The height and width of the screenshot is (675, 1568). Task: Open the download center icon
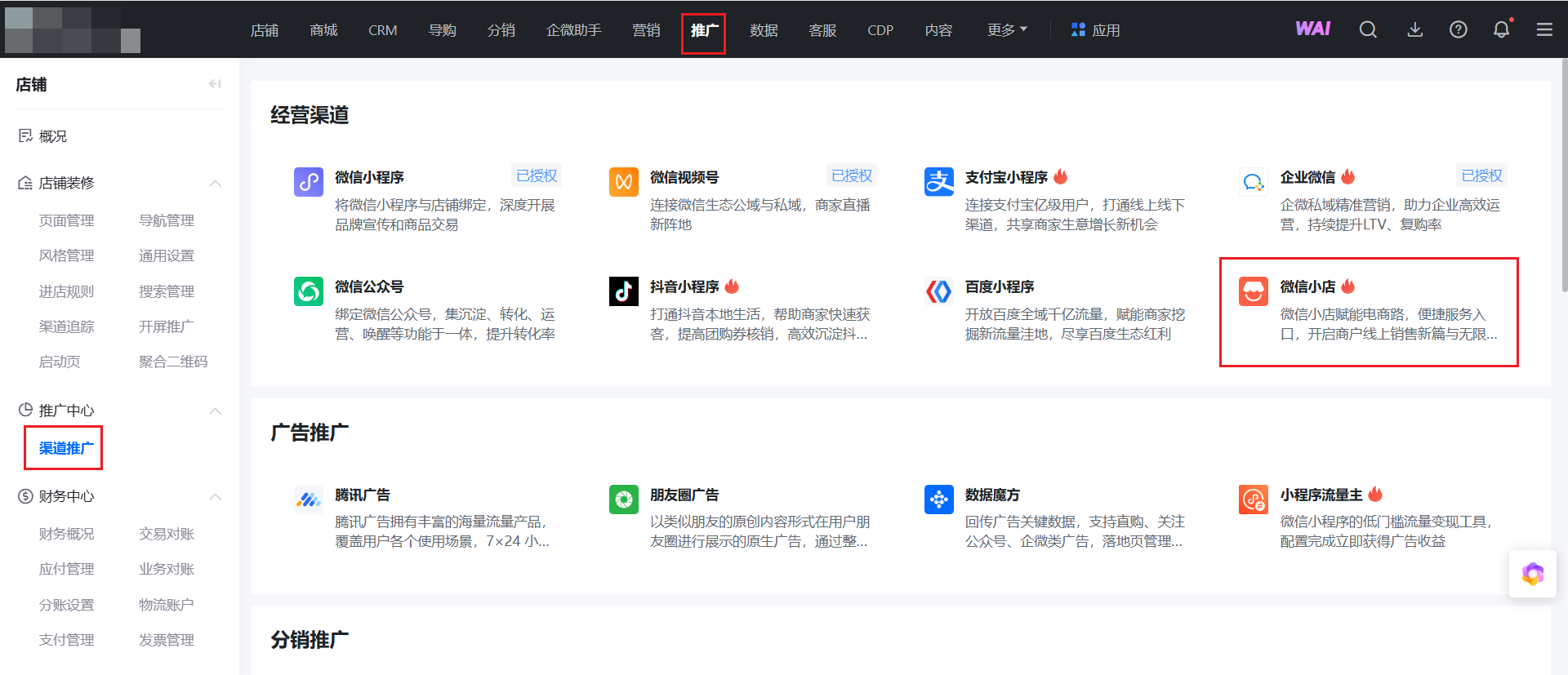tap(1415, 30)
